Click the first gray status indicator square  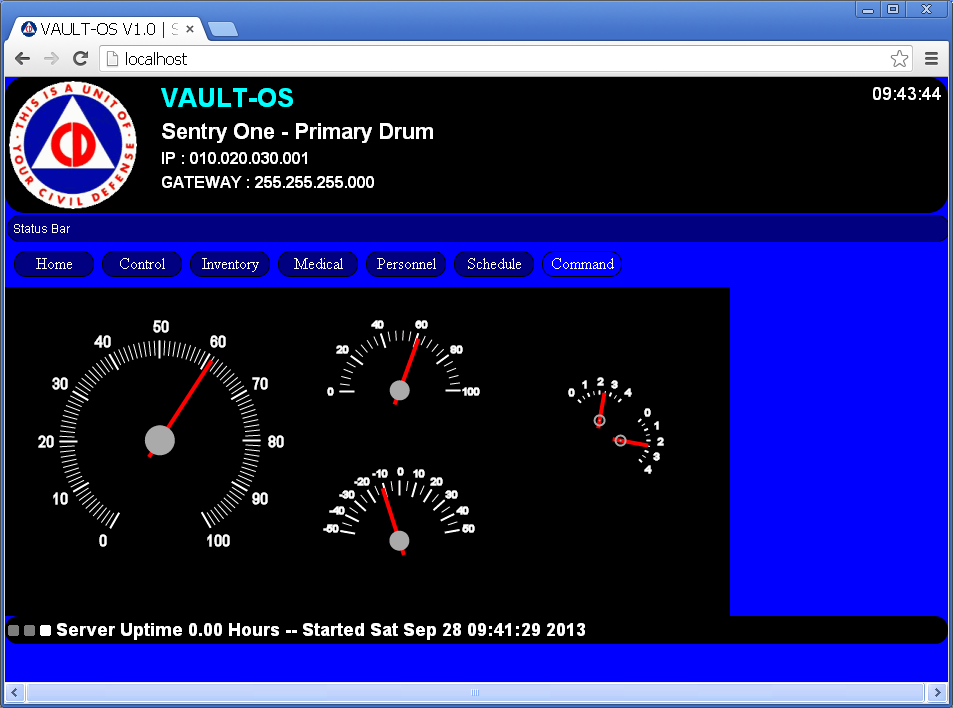click(x=14, y=631)
